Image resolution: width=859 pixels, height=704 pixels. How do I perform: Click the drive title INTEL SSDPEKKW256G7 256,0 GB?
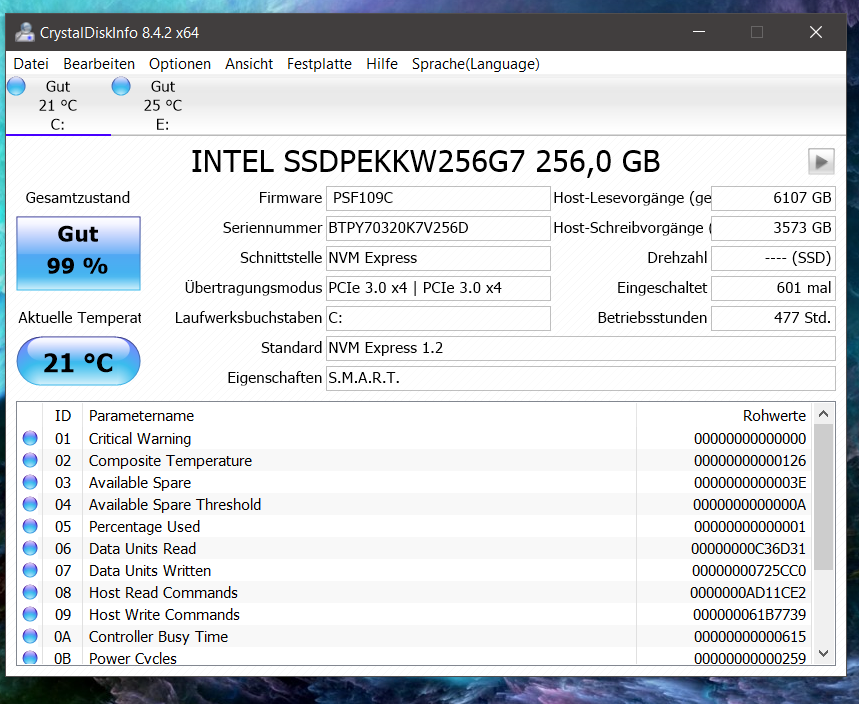coord(425,162)
